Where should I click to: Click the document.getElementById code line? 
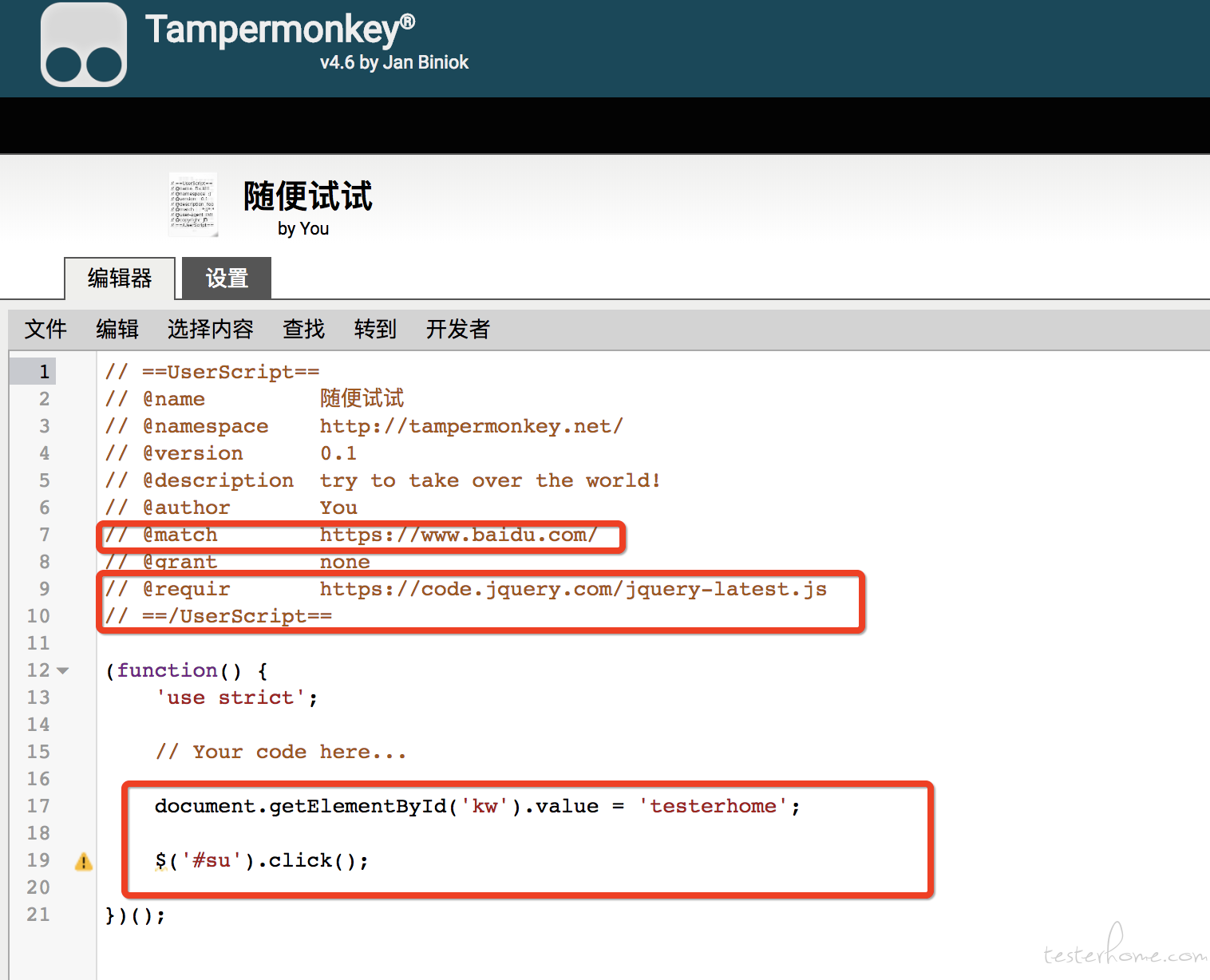point(477,806)
